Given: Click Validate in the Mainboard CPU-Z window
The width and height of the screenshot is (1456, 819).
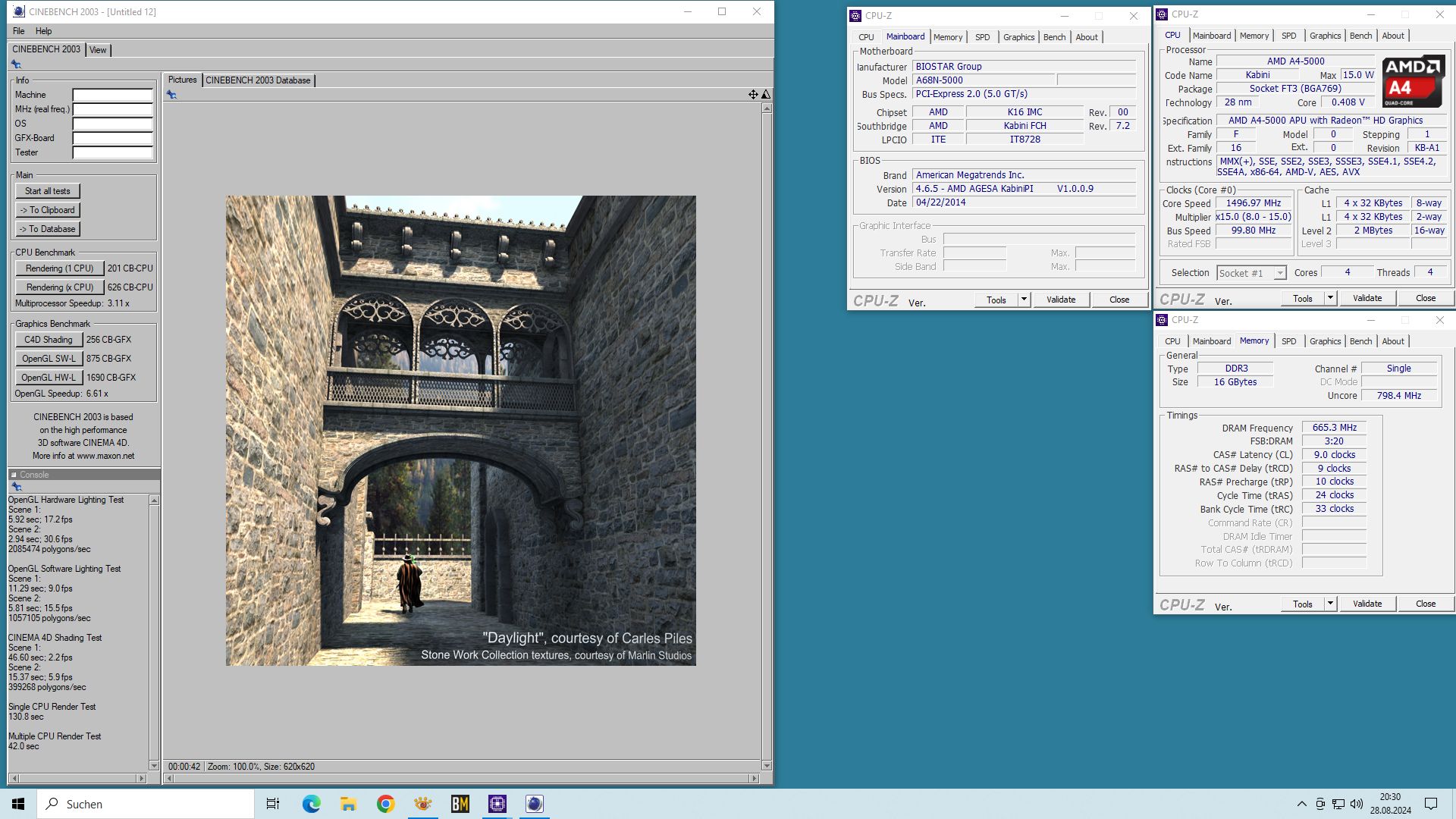Looking at the screenshot, I should click(x=1061, y=300).
